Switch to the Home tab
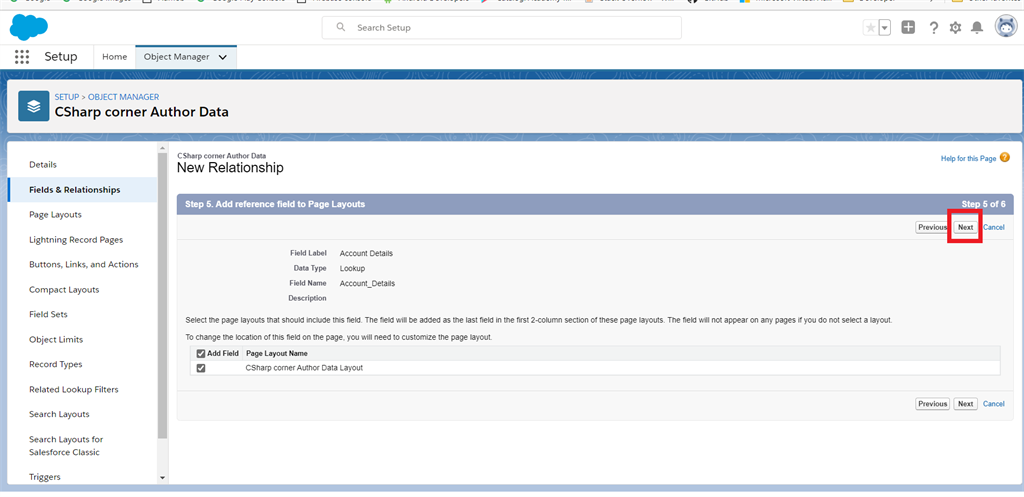 (x=114, y=57)
